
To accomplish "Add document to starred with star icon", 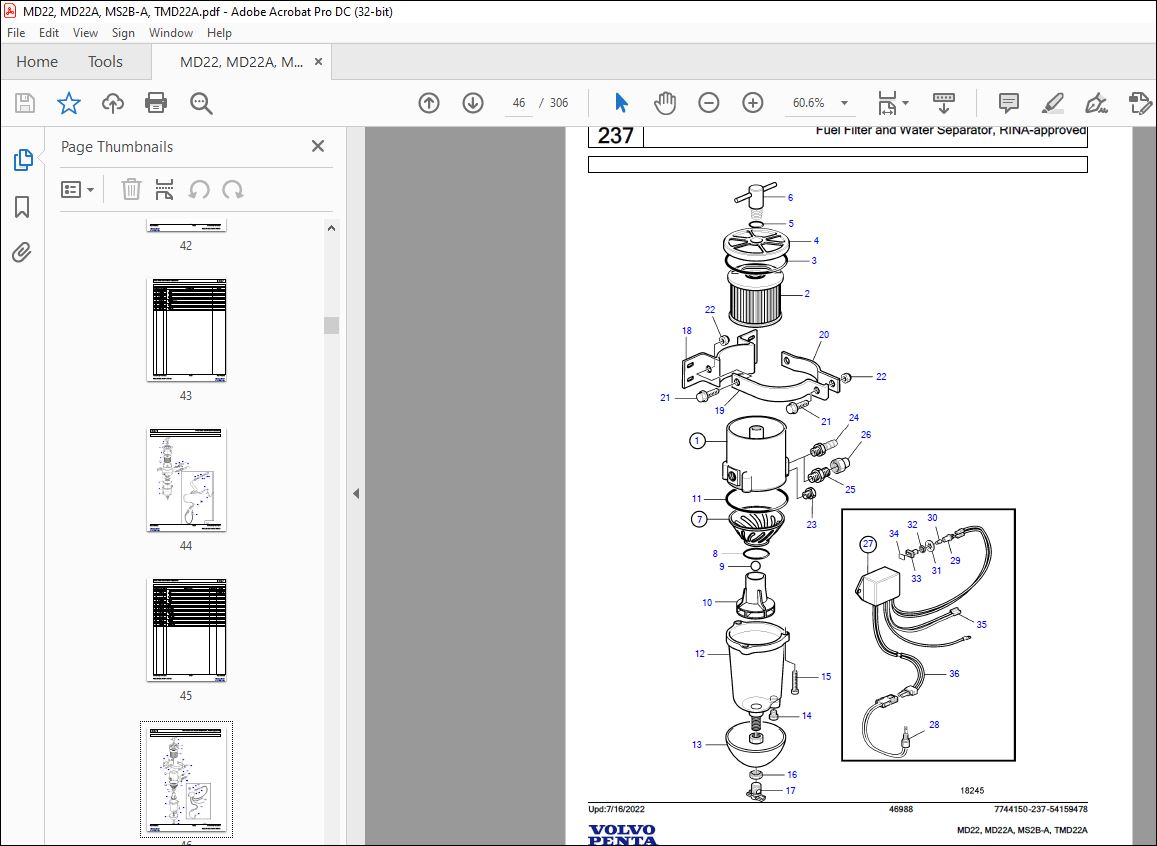I will pos(69,103).
